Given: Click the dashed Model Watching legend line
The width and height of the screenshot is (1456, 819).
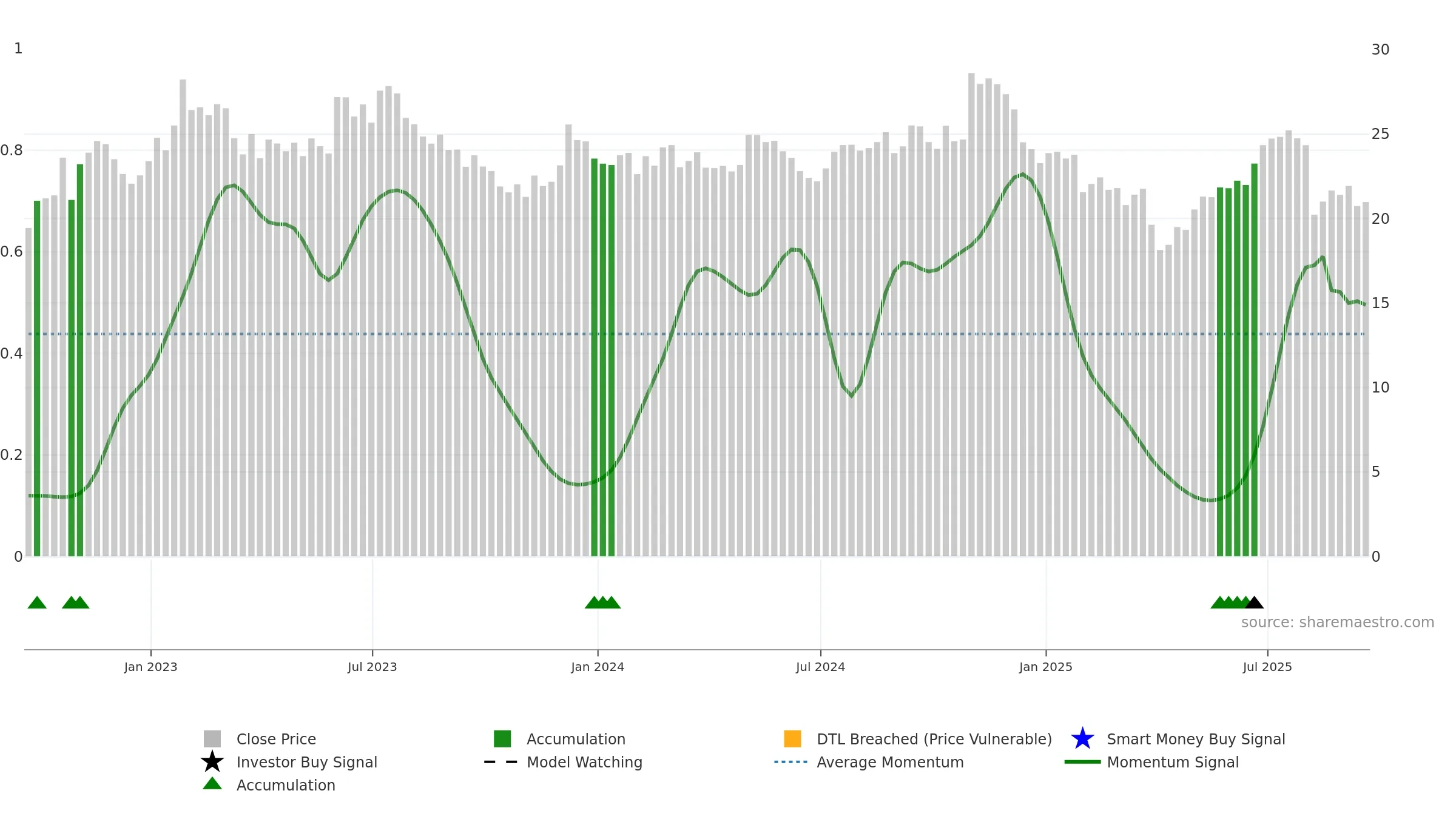Looking at the screenshot, I should coord(501,762).
